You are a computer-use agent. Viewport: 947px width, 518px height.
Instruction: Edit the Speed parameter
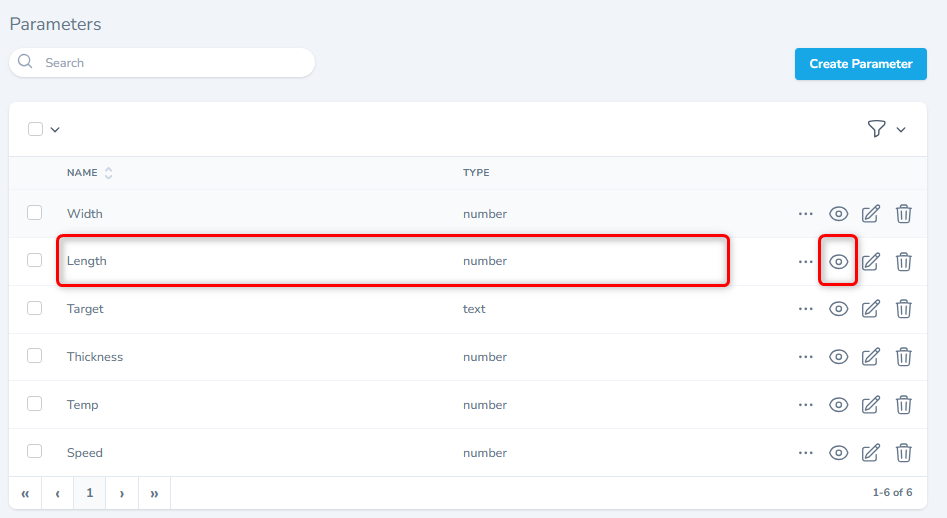tap(871, 453)
